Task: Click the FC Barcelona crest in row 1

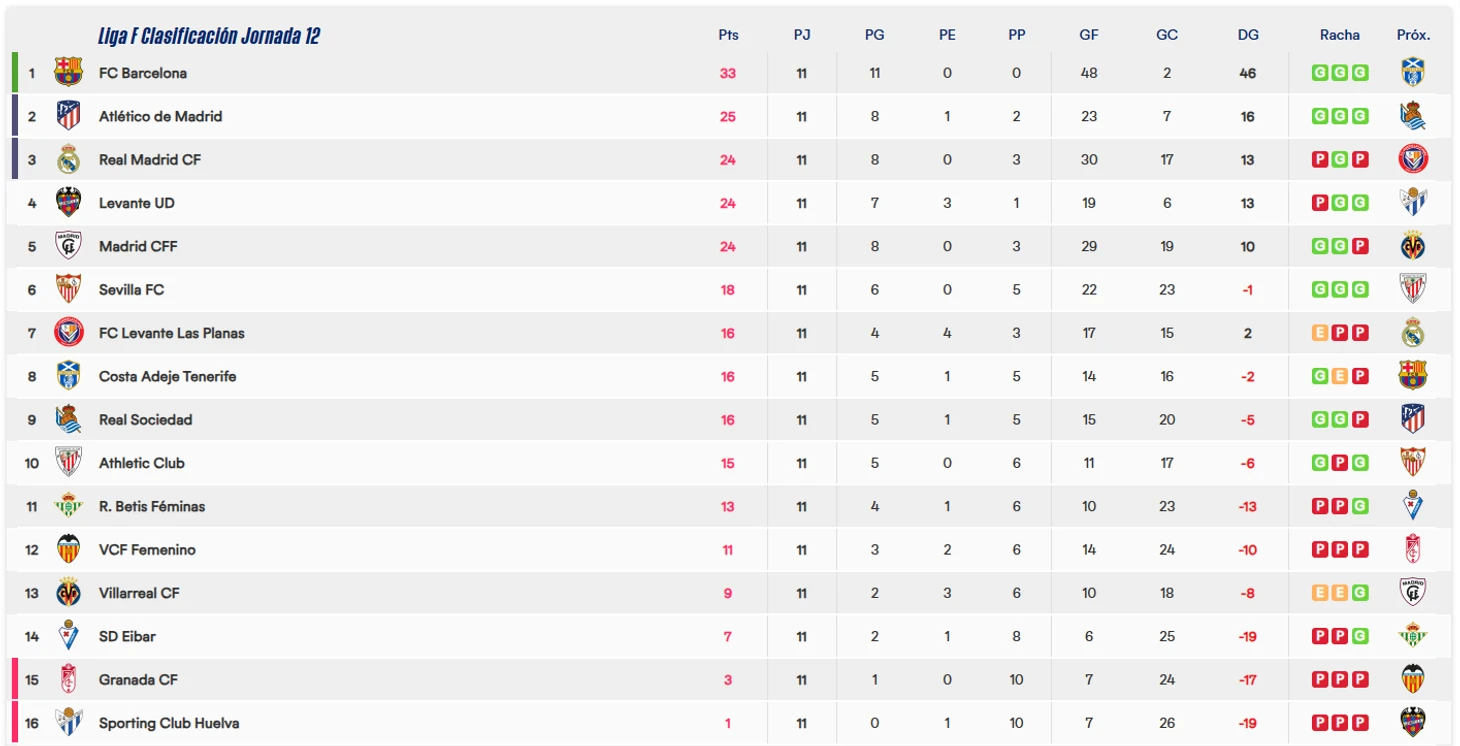Action: (68, 72)
